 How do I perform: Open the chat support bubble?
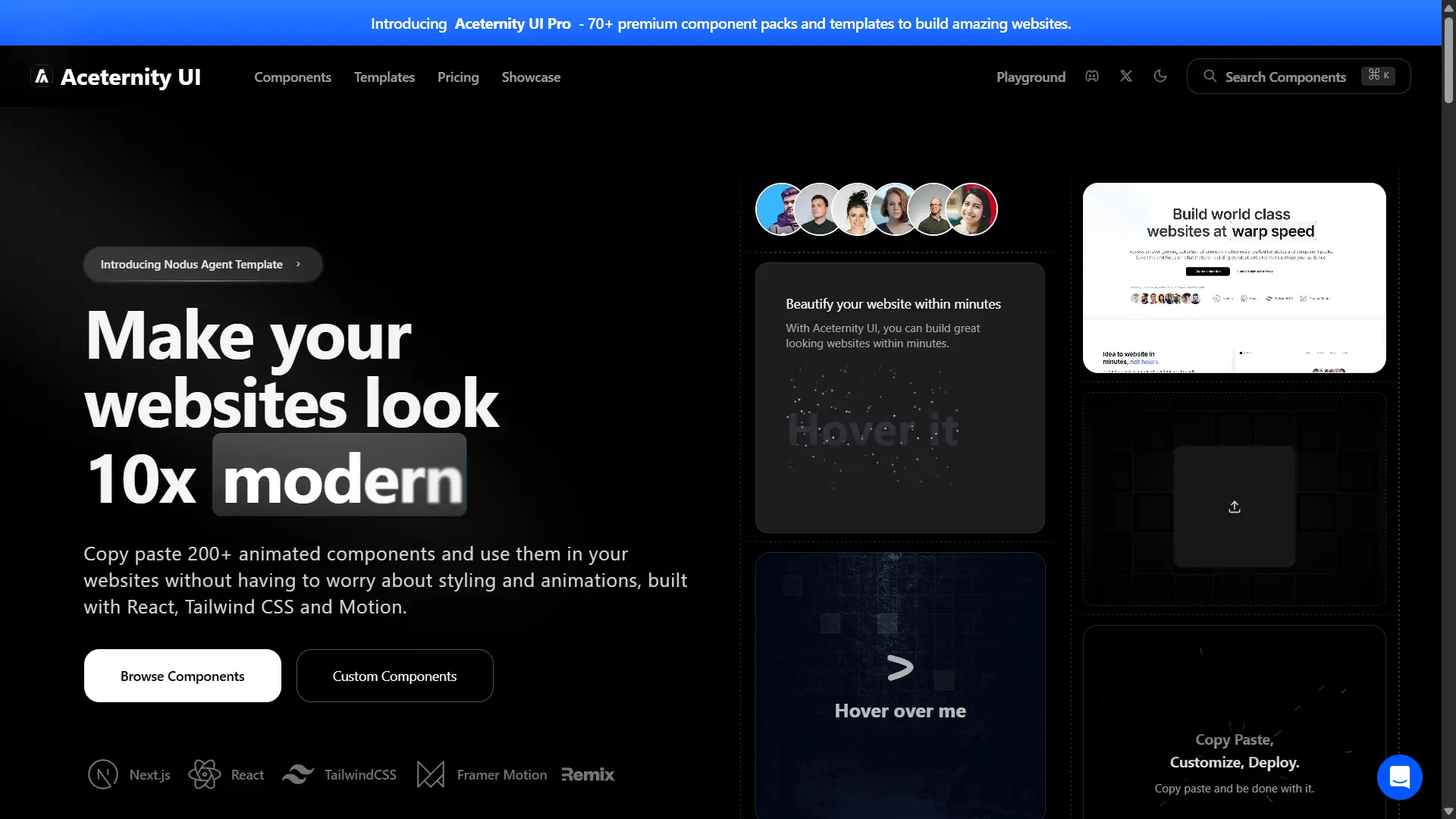click(x=1399, y=777)
